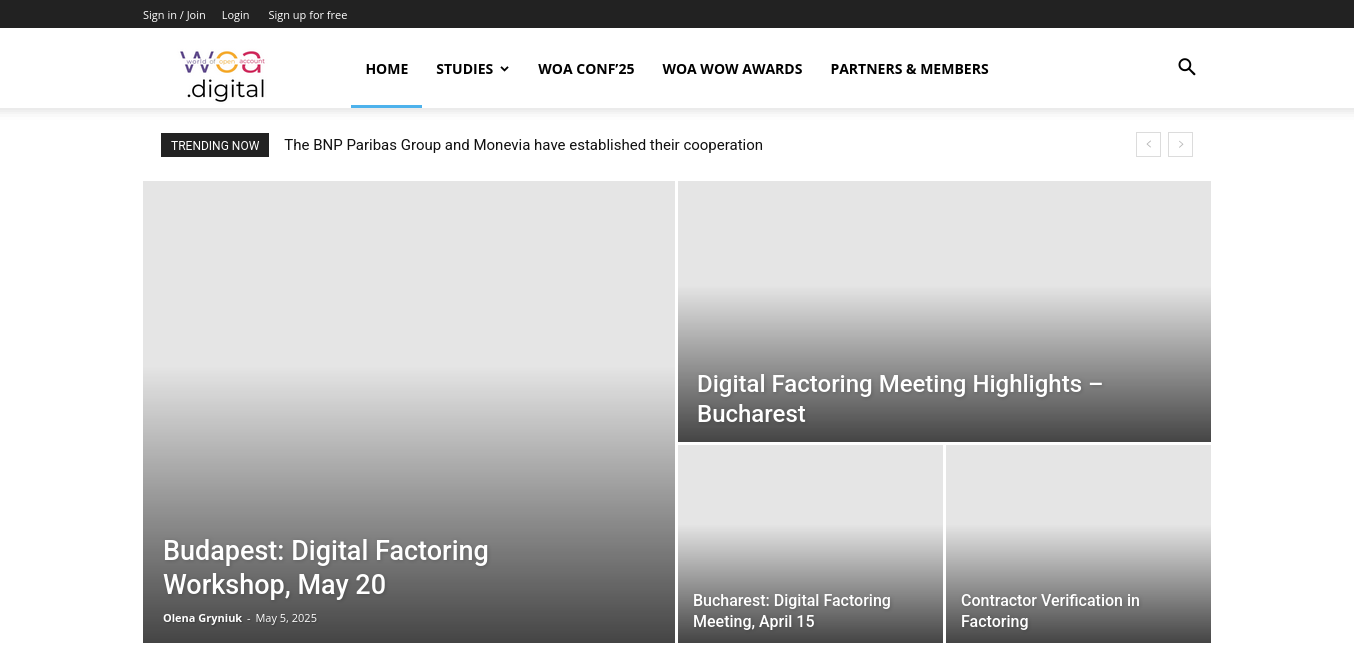This screenshot has height=651, width=1366.
Task: Select the Home menu item
Action: pos(386,69)
